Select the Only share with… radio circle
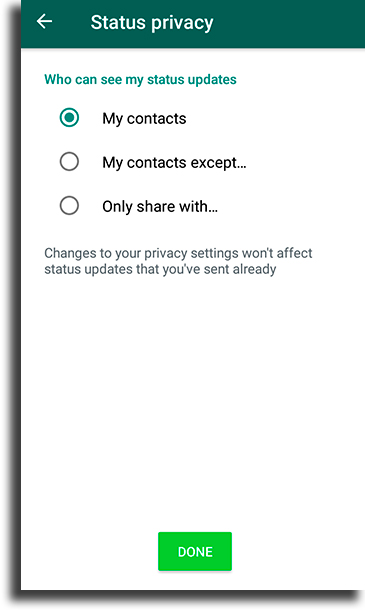365x610 pixels. (x=69, y=205)
